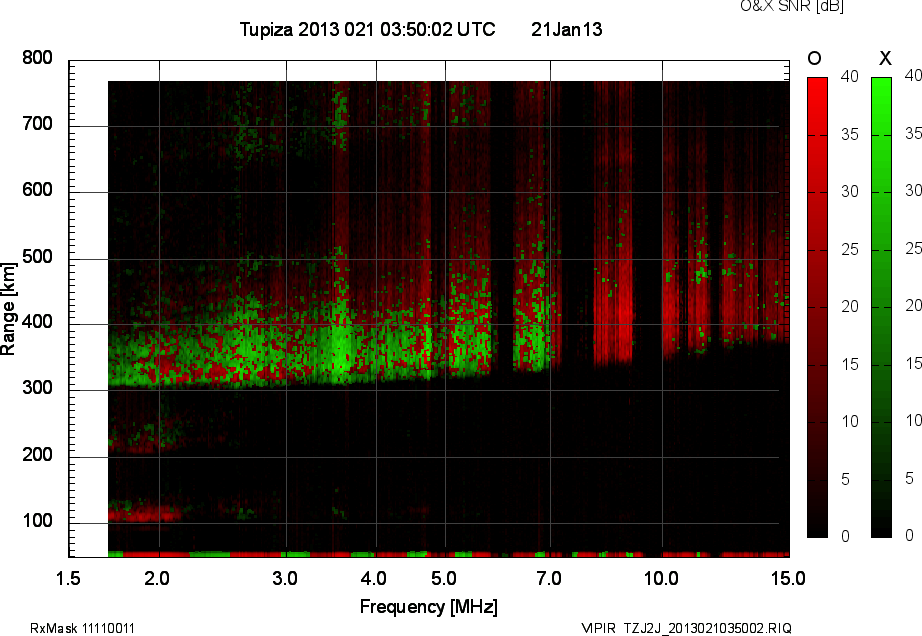Screen dimensions: 922x636
Task: Click the 3.0 frequency axis label
Action: pos(285,579)
